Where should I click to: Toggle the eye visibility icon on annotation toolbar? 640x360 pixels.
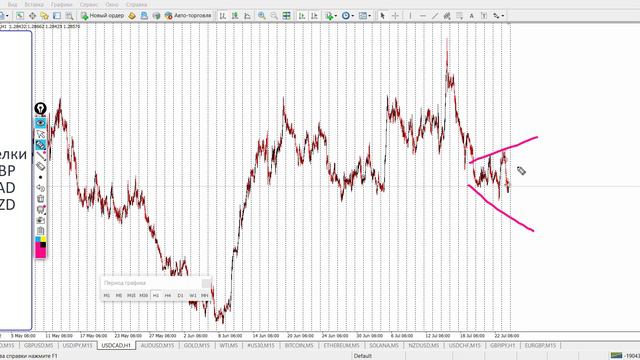(x=40, y=122)
